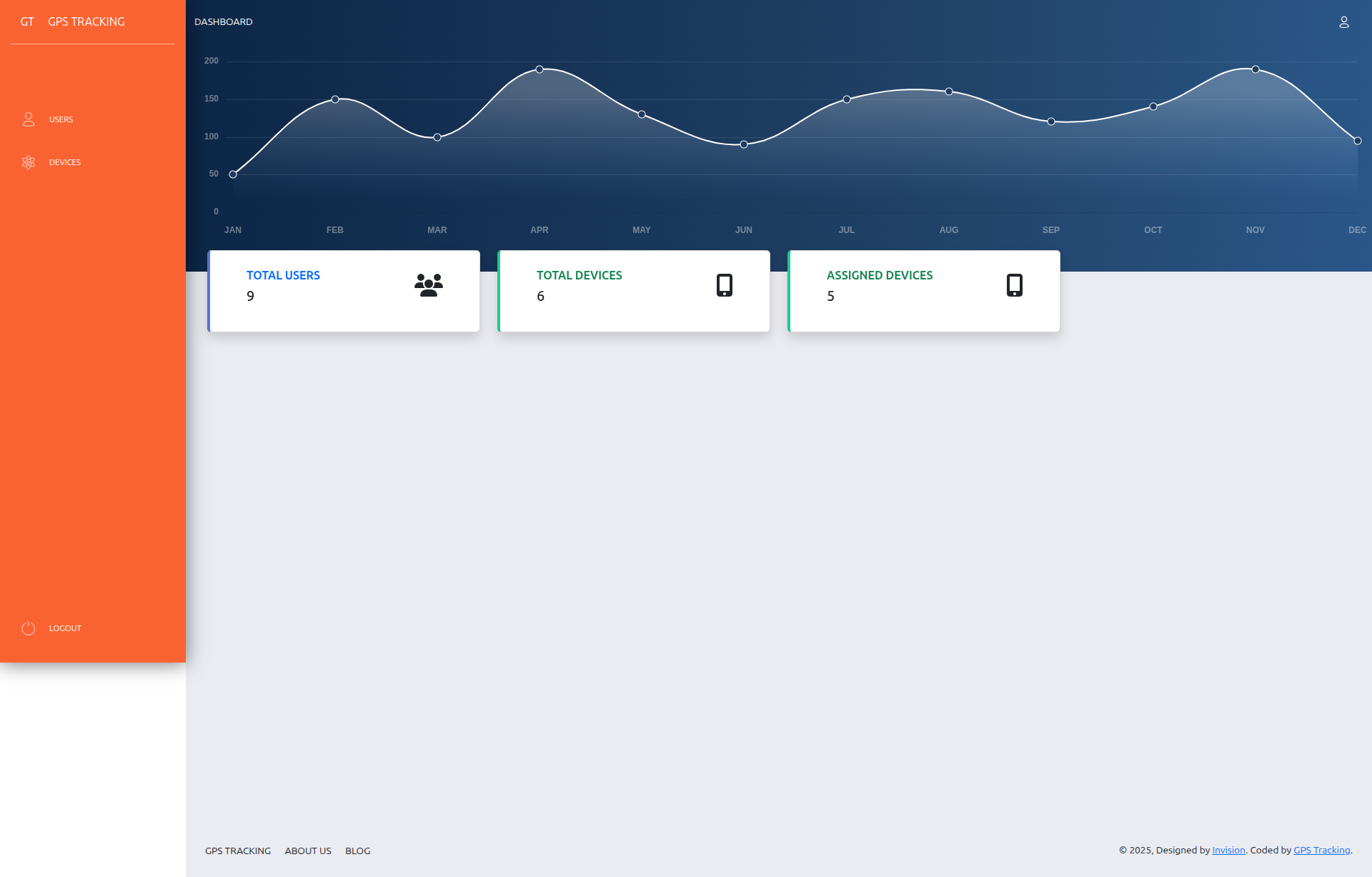
Task: Open the Users navigation item
Action: point(60,119)
